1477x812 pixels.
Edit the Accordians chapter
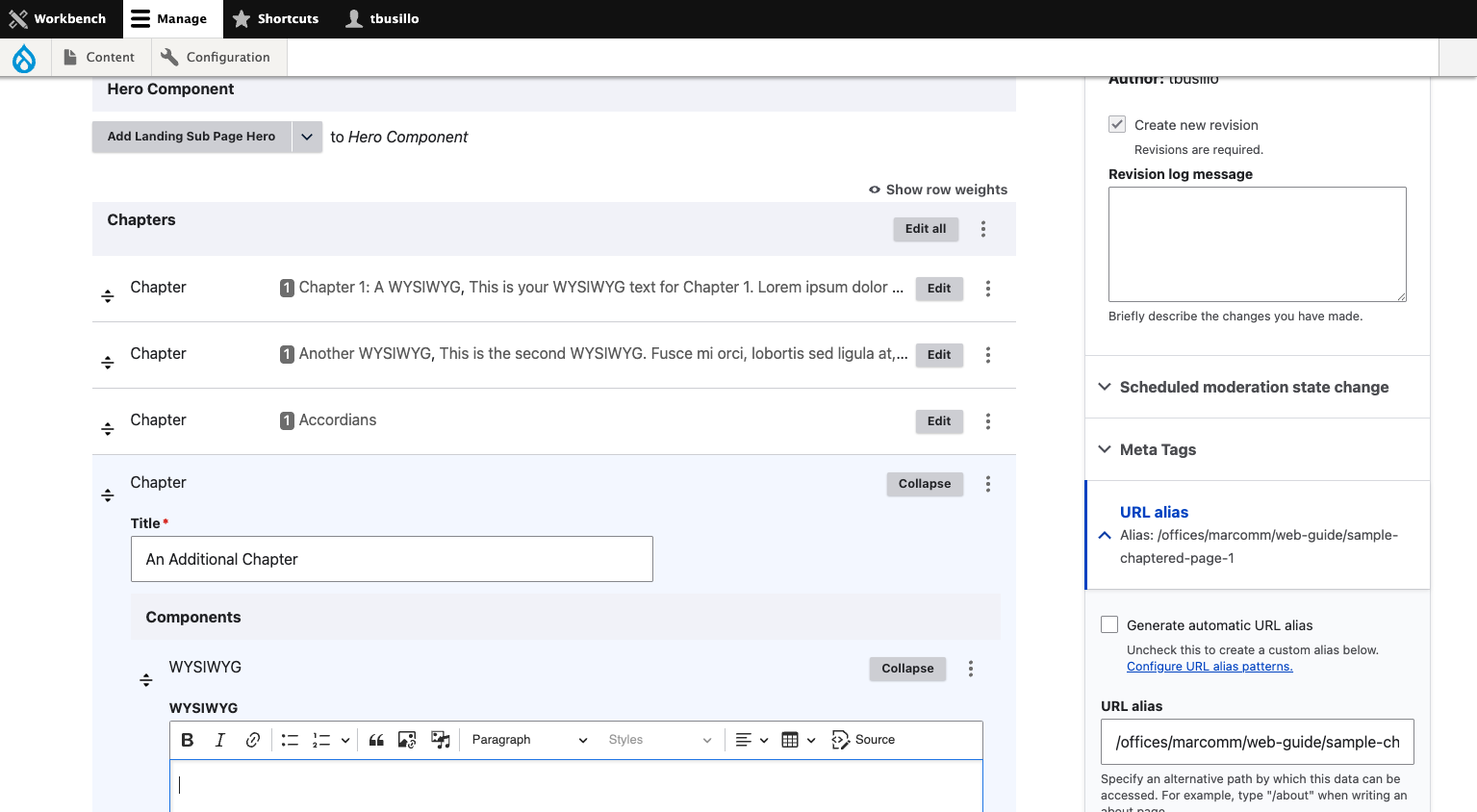(x=939, y=421)
